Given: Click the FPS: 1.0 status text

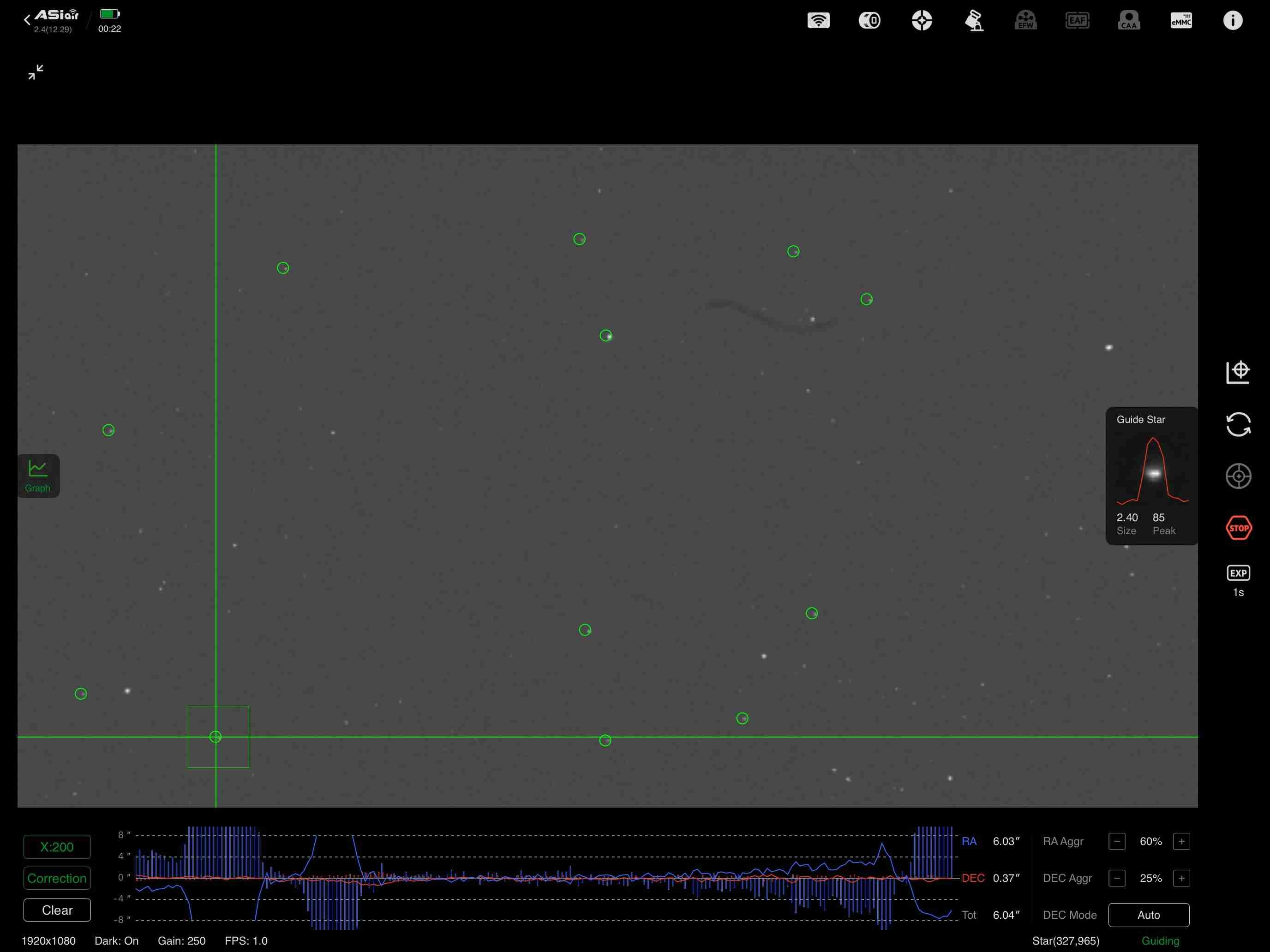Looking at the screenshot, I should (x=246, y=941).
